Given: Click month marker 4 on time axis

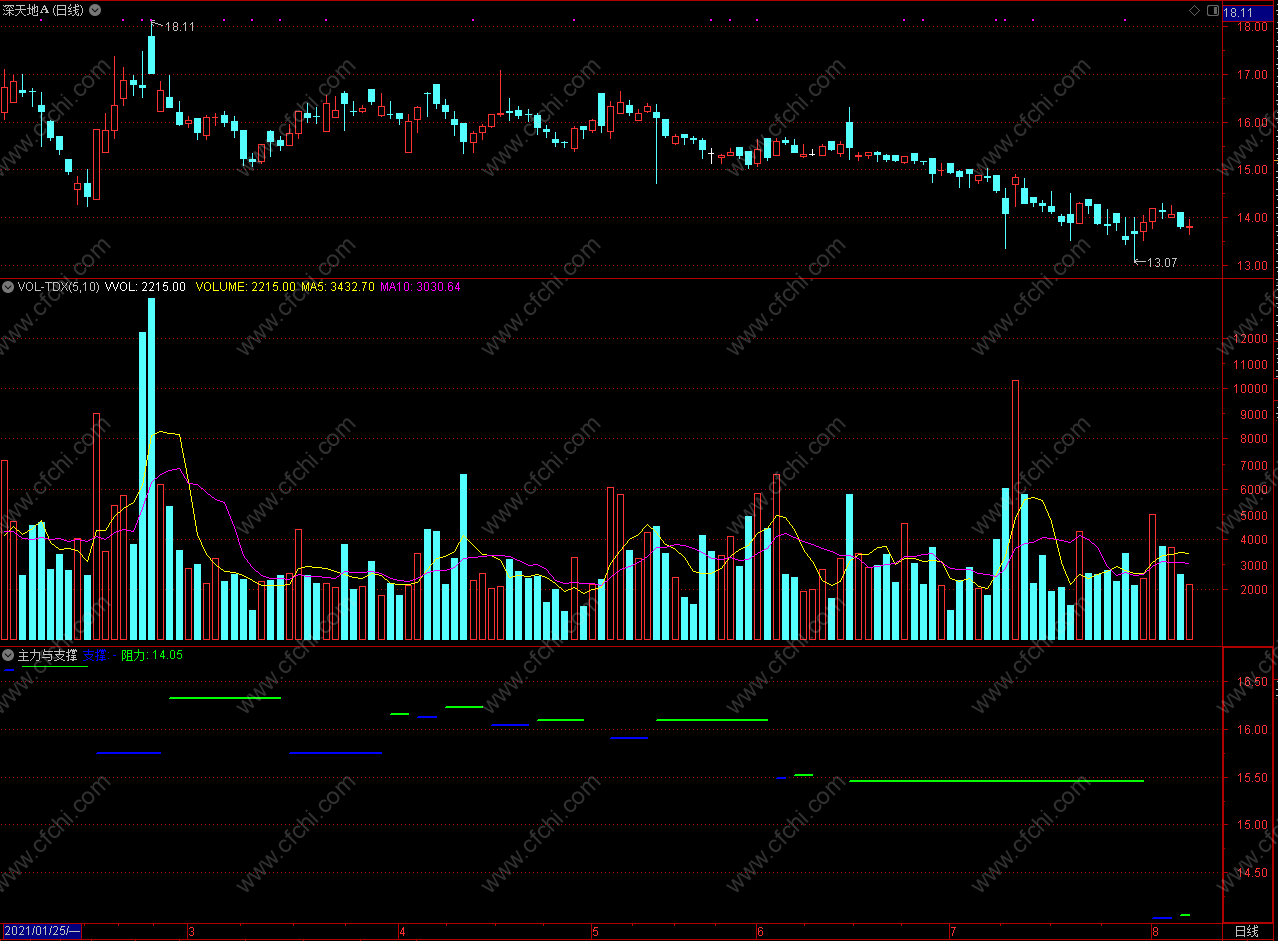Looking at the screenshot, I should (x=402, y=931).
